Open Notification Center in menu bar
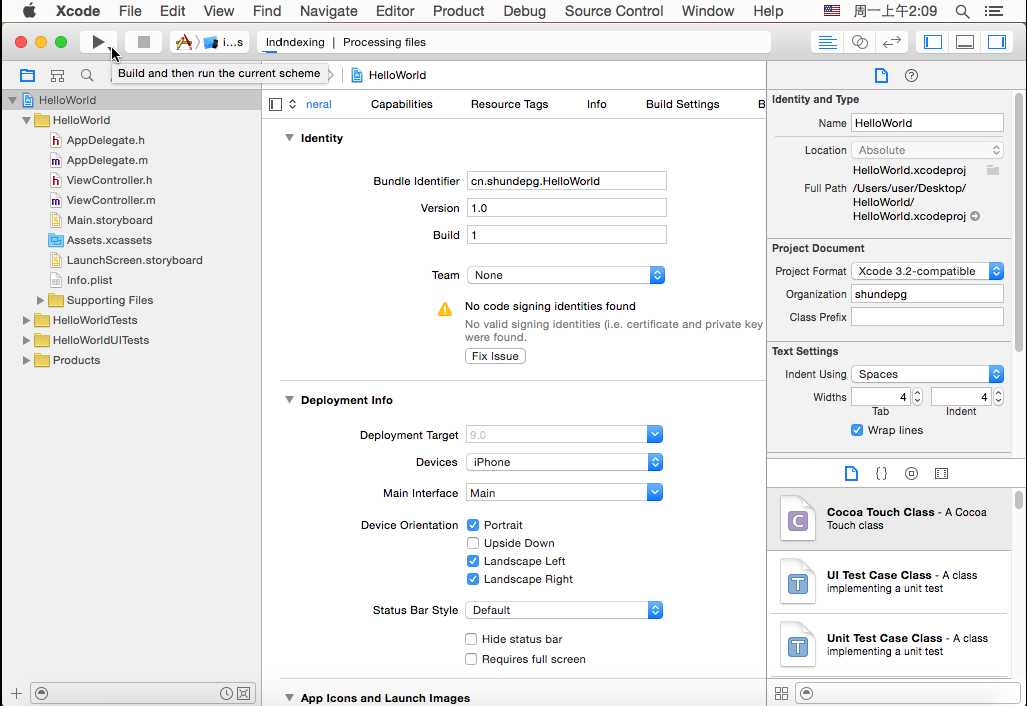 (994, 10)
